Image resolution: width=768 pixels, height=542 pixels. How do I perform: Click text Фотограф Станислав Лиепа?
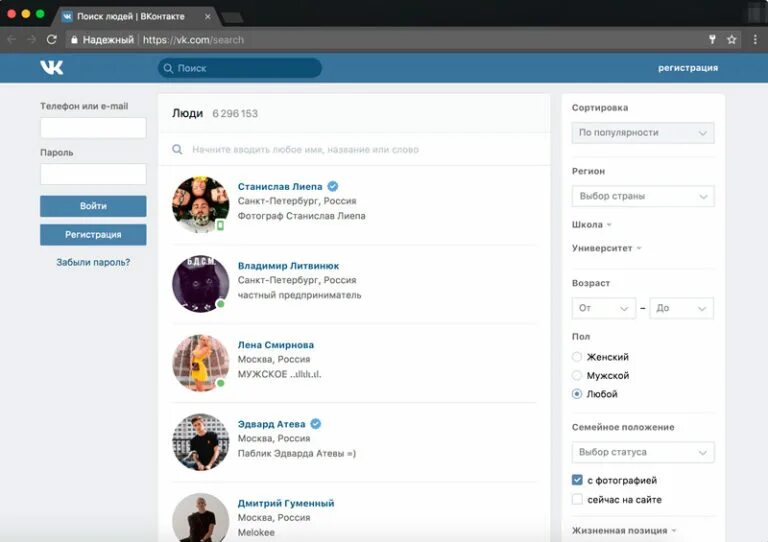pos(301,216)
